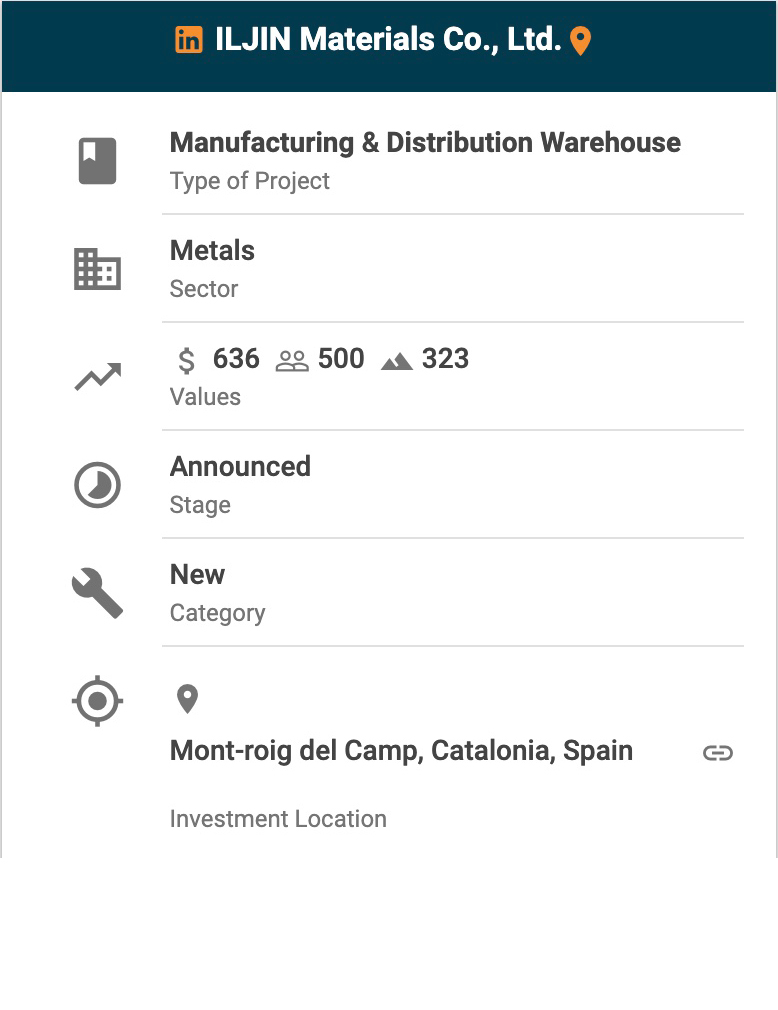Click the Type of Project book icon
Screen dimensions: 778x1010
98,161
